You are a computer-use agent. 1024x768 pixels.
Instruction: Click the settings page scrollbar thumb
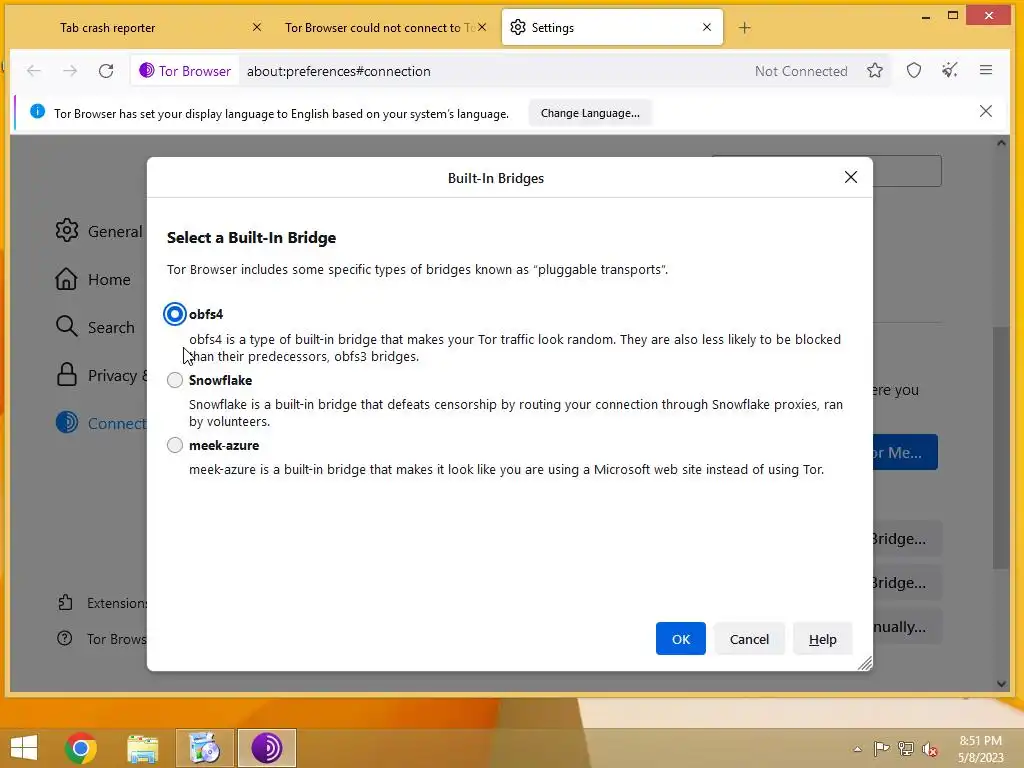click(1000, 447)
